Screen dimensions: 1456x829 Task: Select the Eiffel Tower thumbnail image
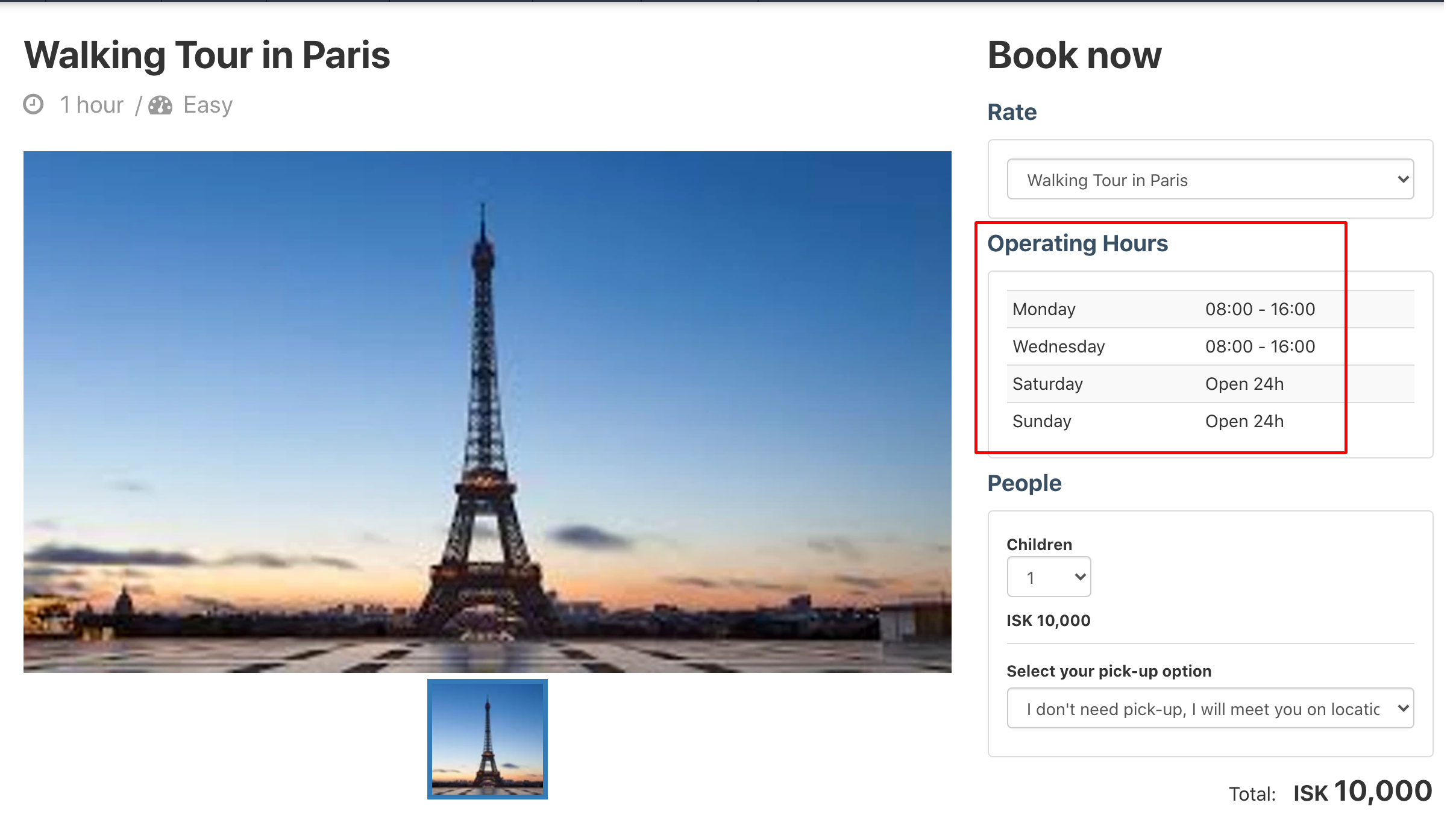[x=488, y=739]
